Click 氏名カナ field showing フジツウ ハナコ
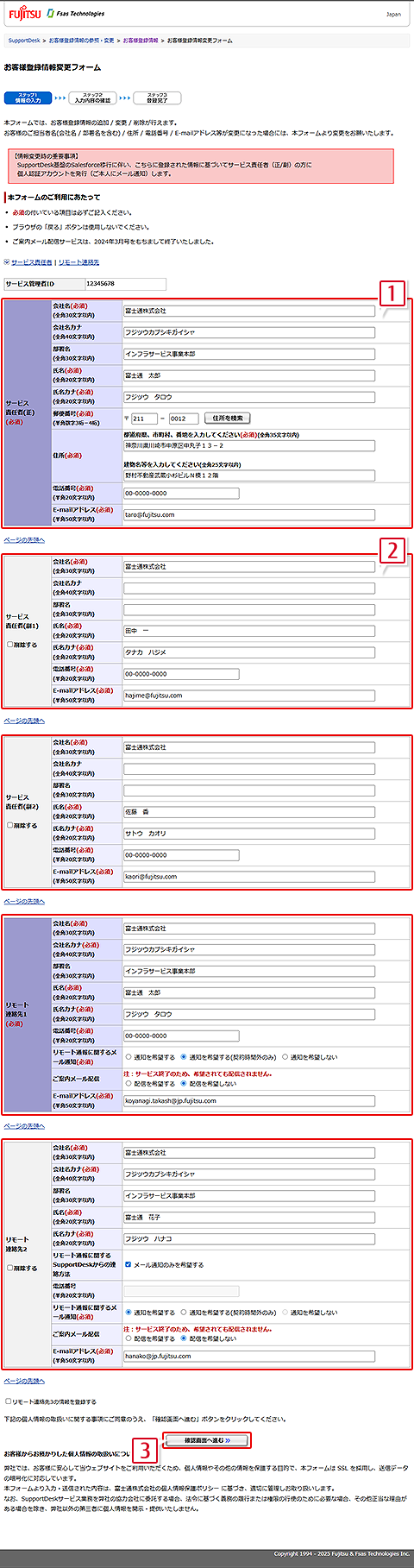This screenshot has height=1568, width=414. [x=249, y=1239]
